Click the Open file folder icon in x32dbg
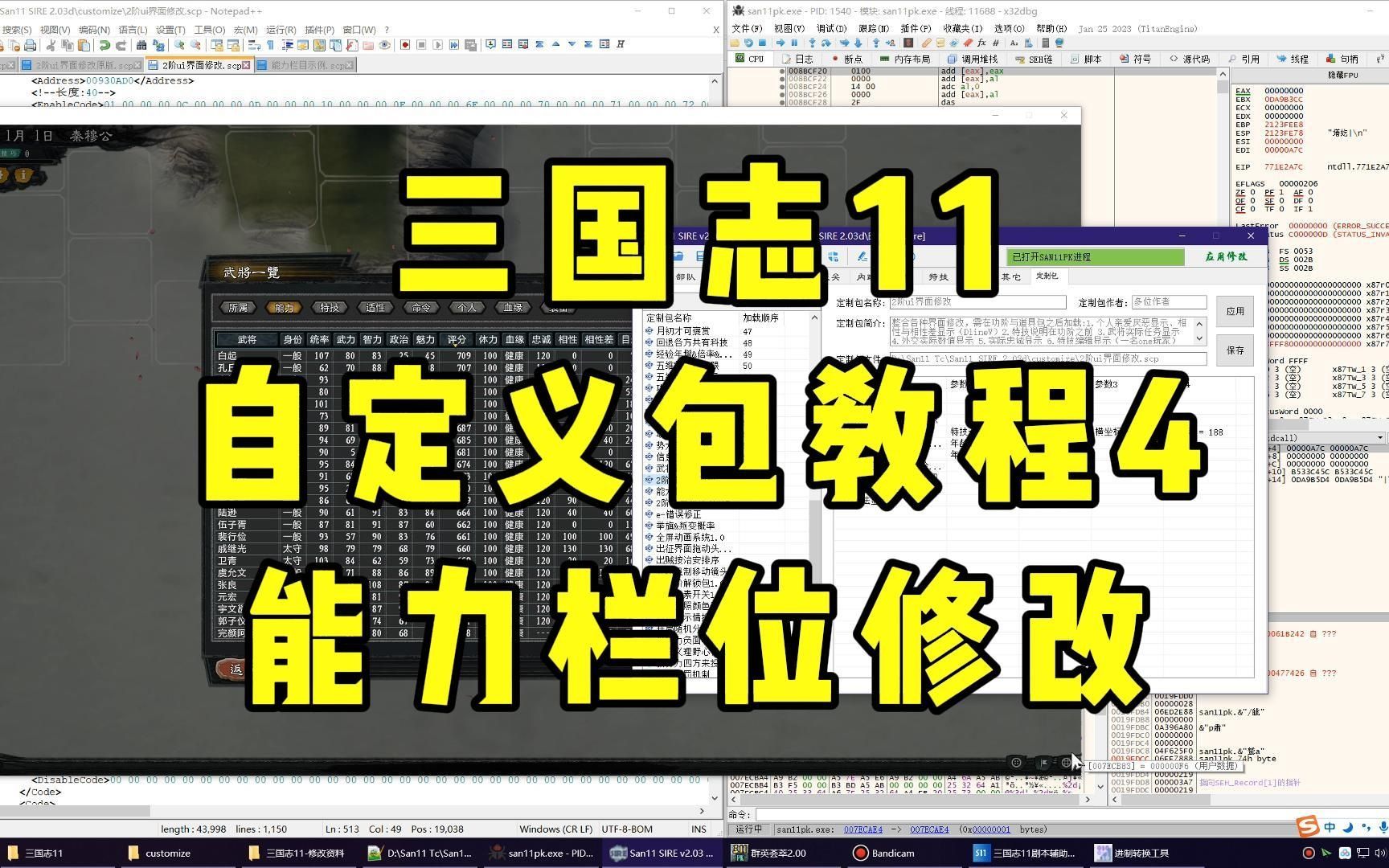Screen dimensions: 1389x868 pos(735,43)
